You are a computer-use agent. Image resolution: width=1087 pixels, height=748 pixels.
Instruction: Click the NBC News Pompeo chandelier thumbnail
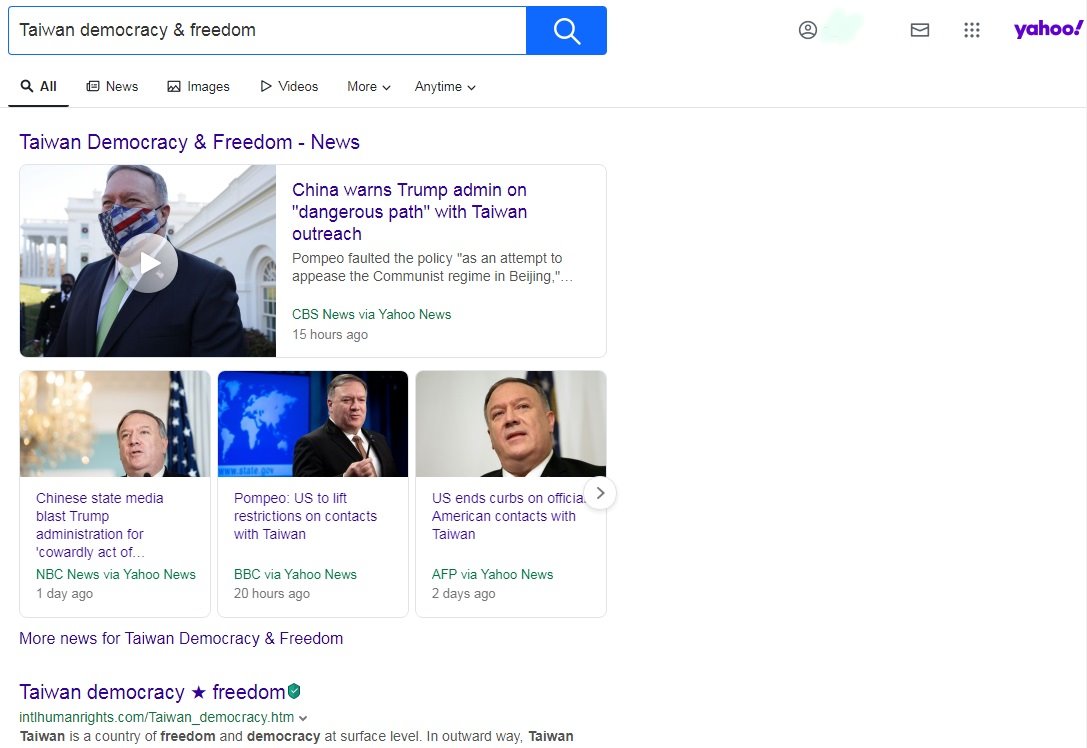(115, 424)
